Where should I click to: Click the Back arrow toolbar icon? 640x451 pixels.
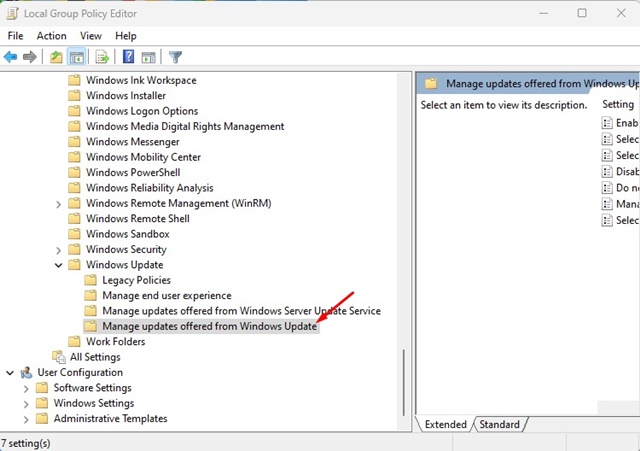coord(11,57)
